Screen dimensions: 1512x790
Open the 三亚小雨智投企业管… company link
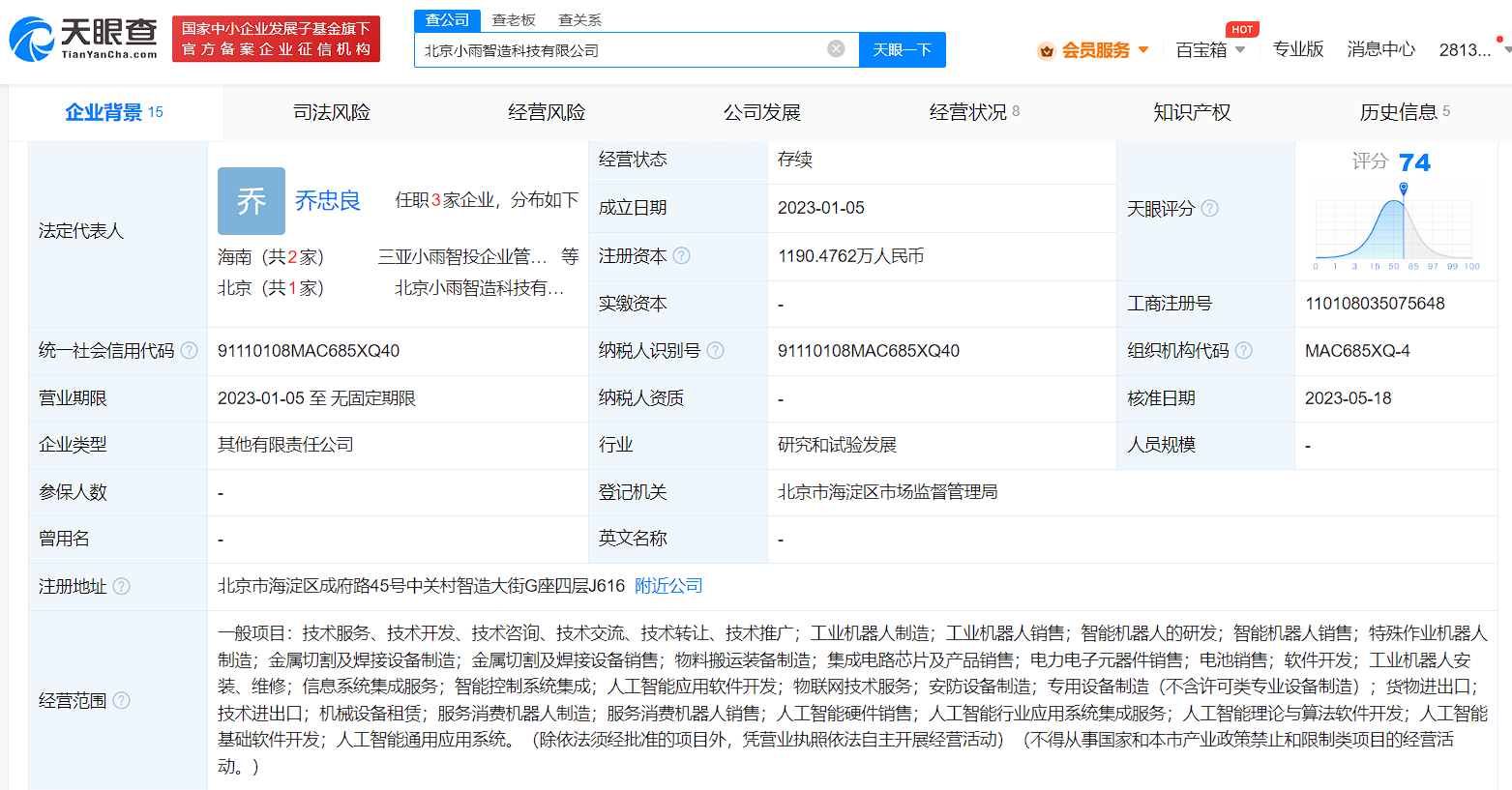(462, 256)
